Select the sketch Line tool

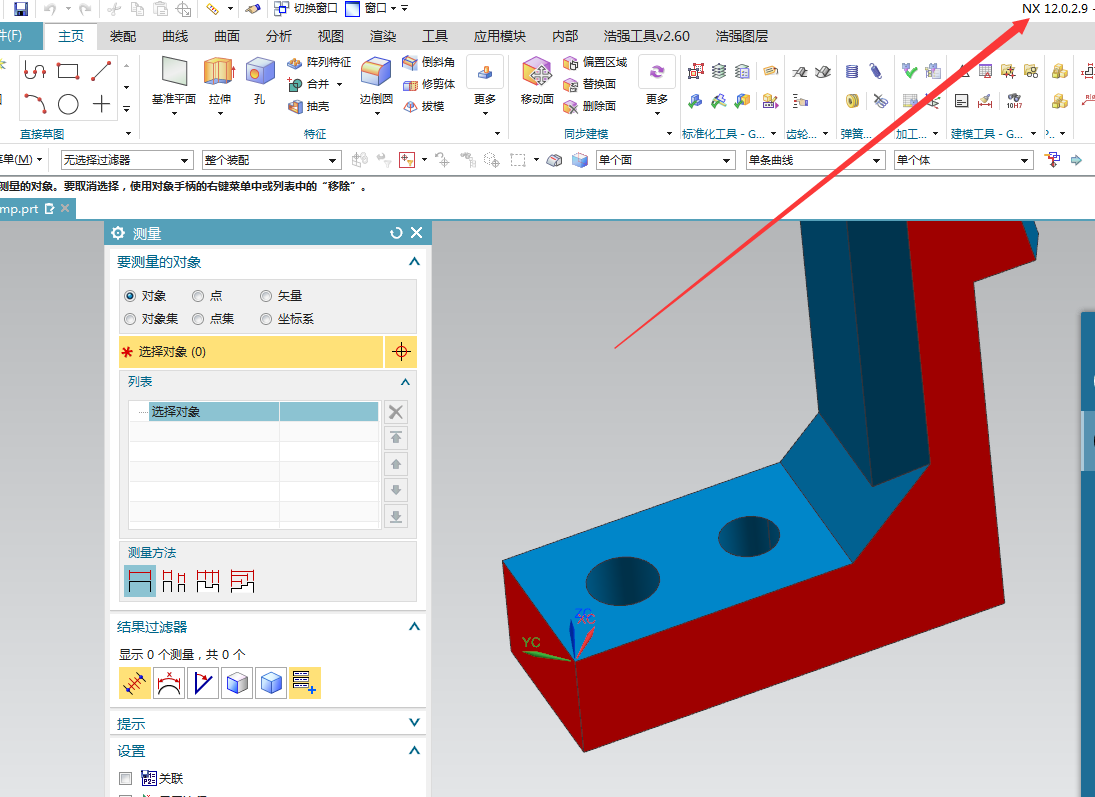pyautogui.click(x=101, y=71)
